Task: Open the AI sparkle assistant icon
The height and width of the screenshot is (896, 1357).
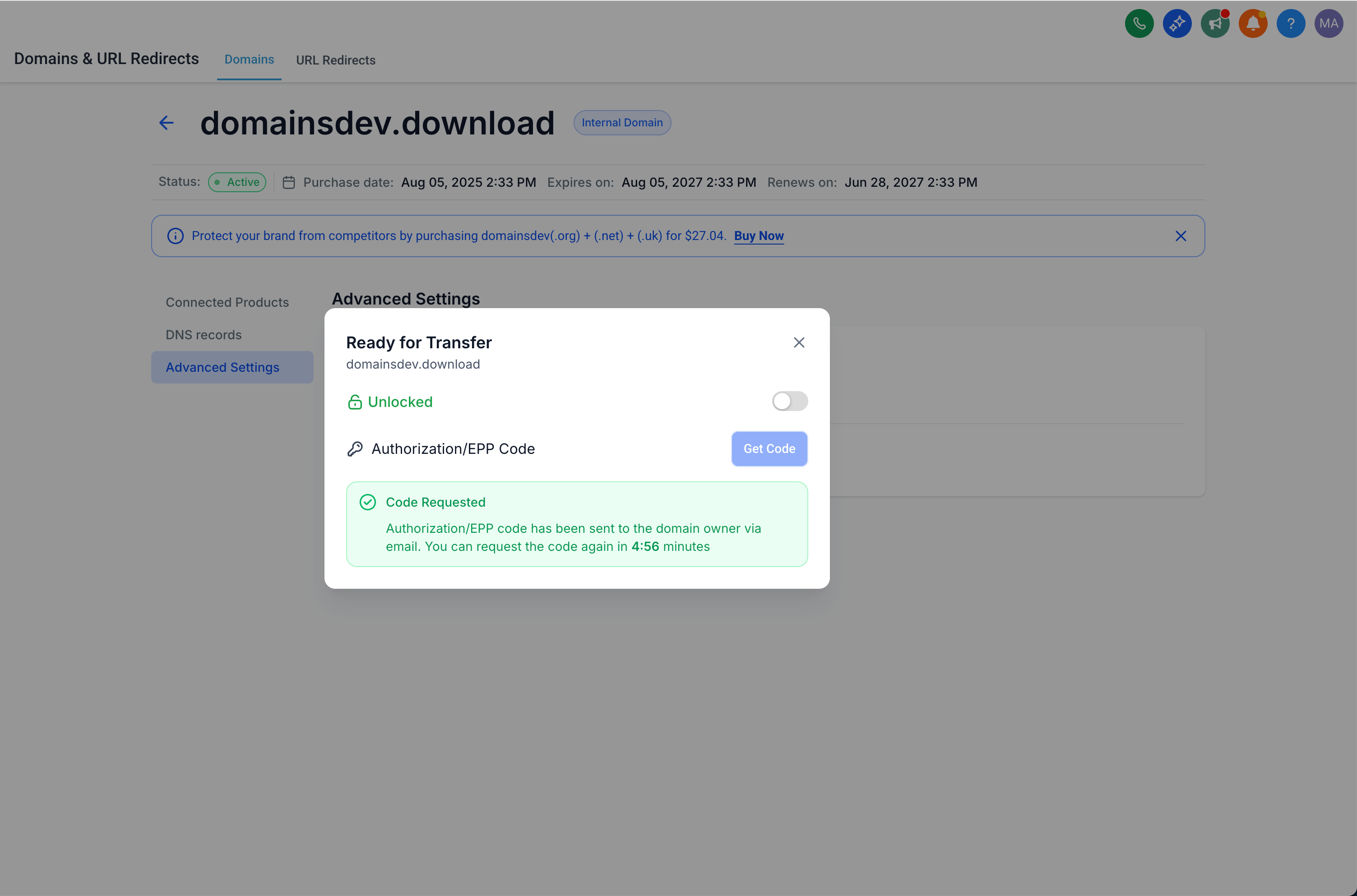Action: pyautogui.click(x=1177, y=23)
